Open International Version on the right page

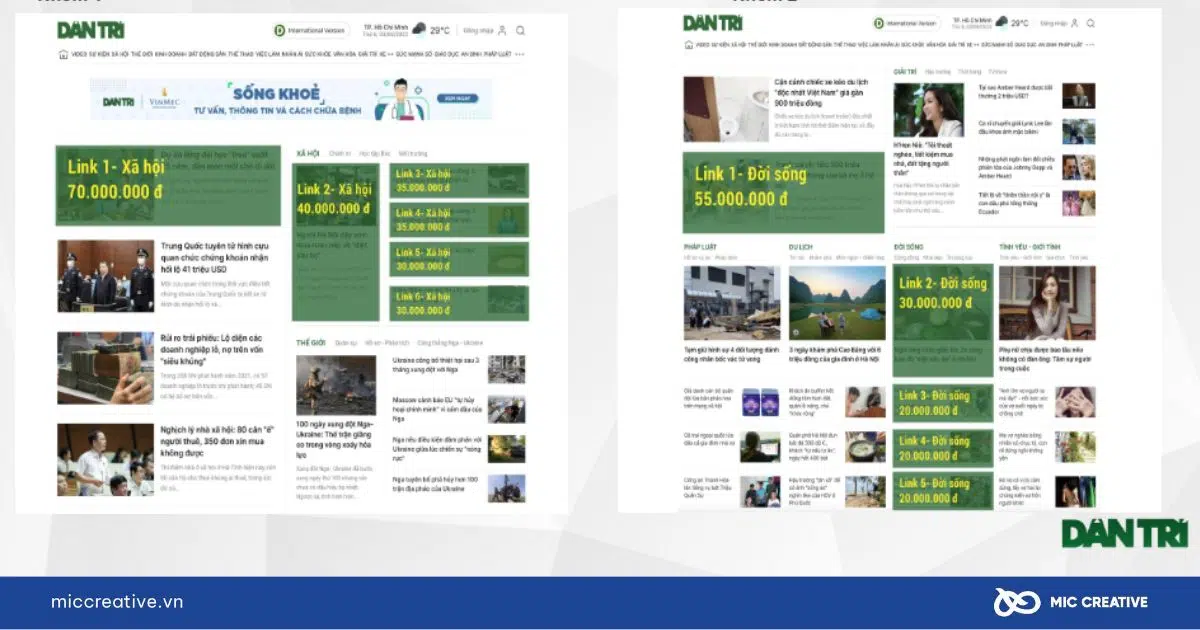[906, 23]
